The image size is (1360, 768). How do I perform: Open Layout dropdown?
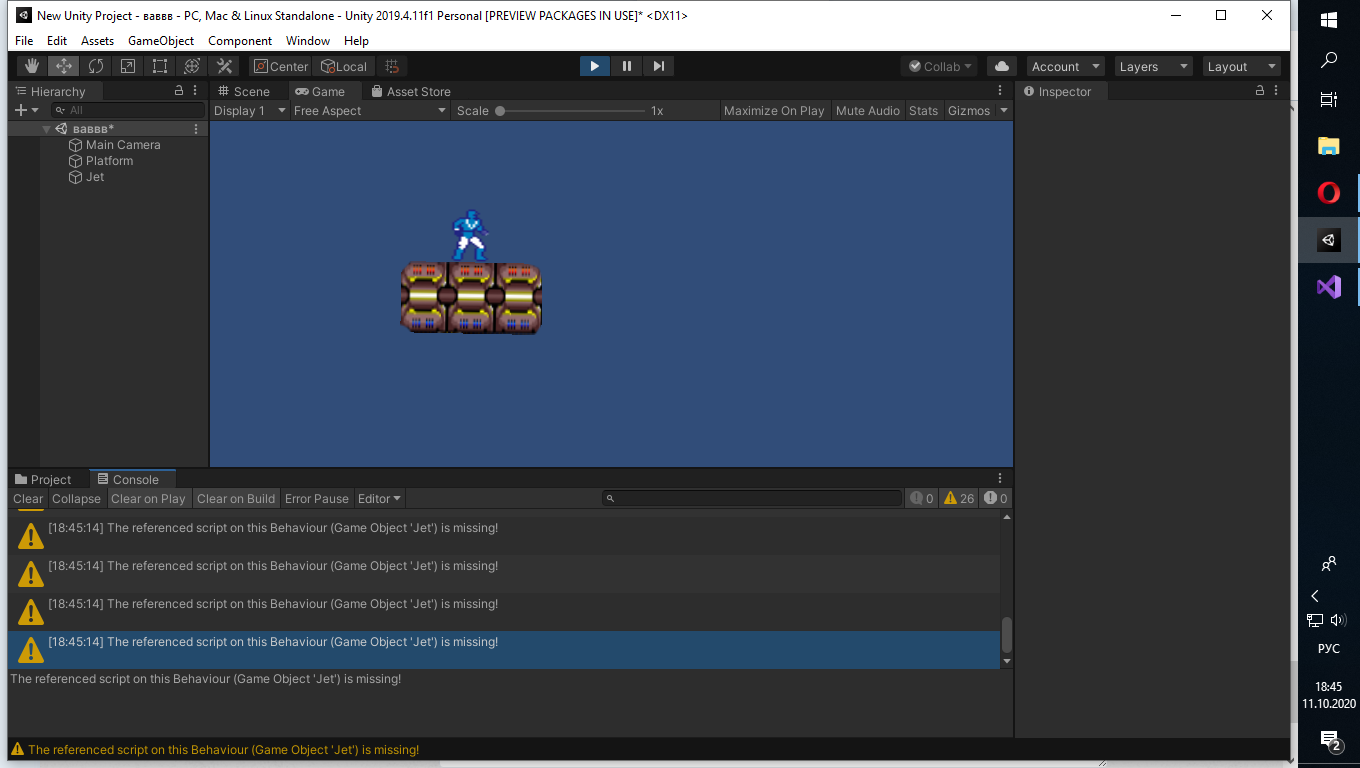1242,66
